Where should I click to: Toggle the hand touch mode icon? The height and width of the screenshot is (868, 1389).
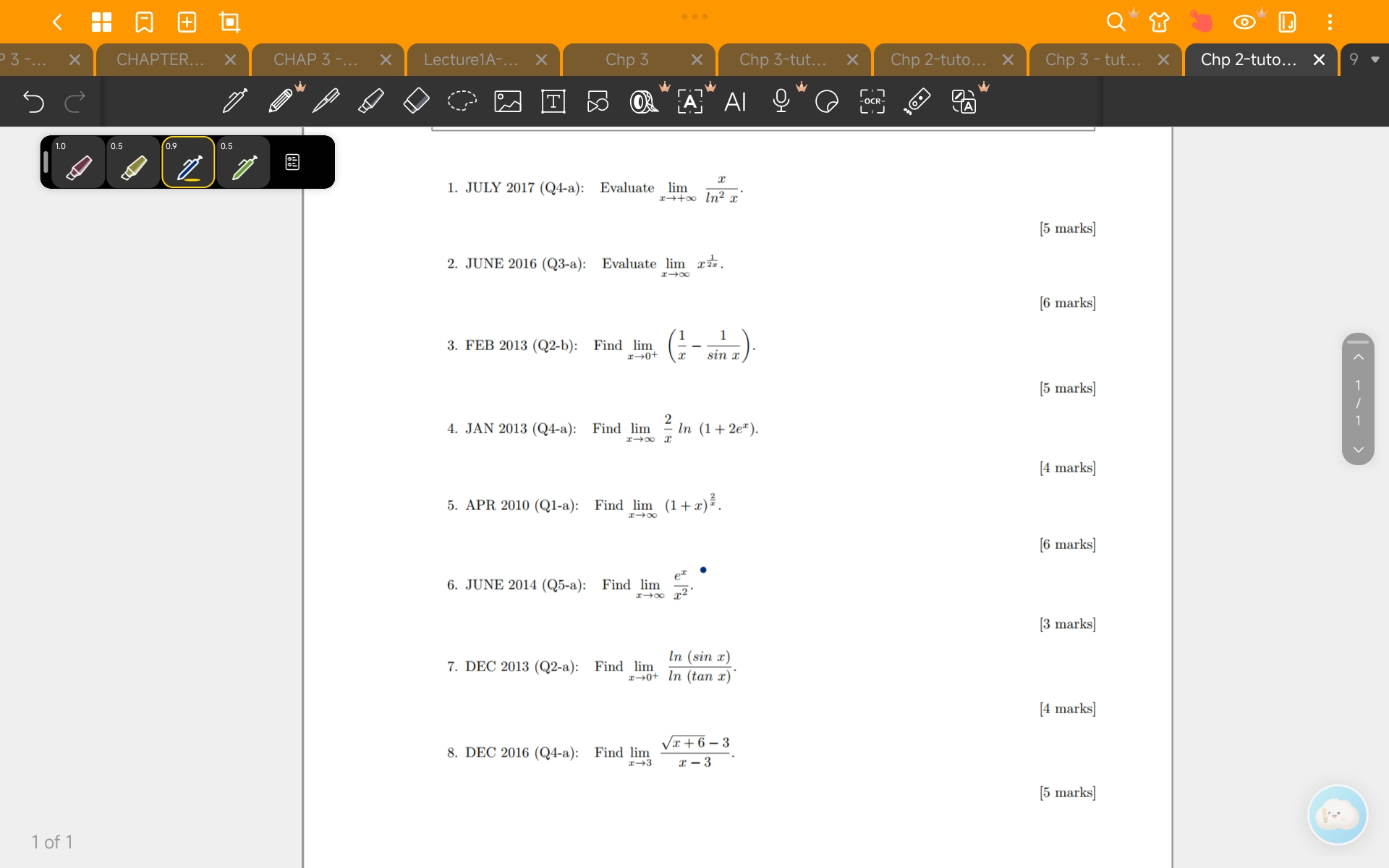pyautogui.click(x=1201, y=22)
